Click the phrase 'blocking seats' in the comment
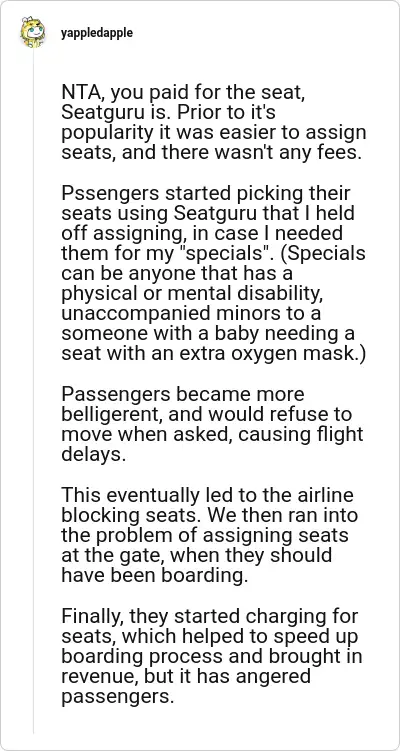The height and width of the screenshot is (751, 400). tap(127, 515)
